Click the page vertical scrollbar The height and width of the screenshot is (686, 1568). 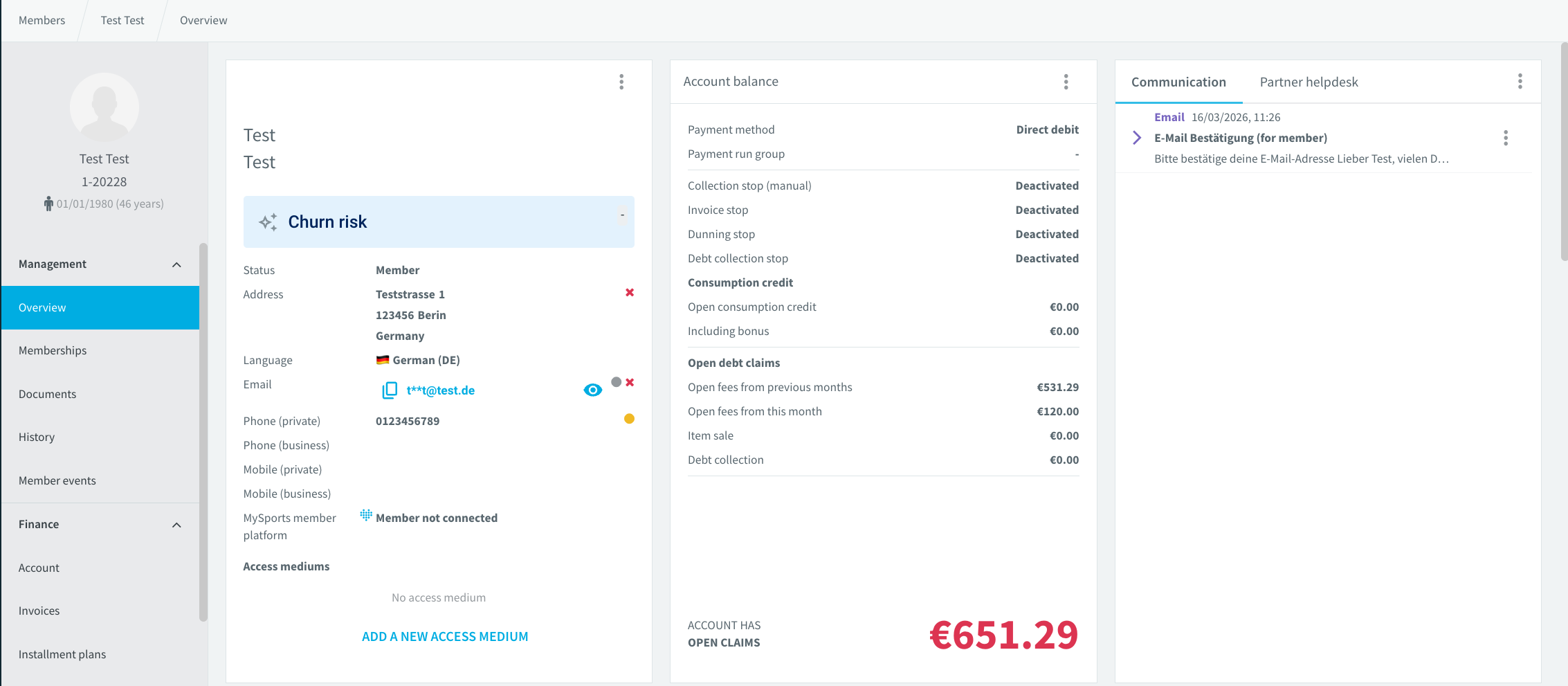click(1564, 151)
